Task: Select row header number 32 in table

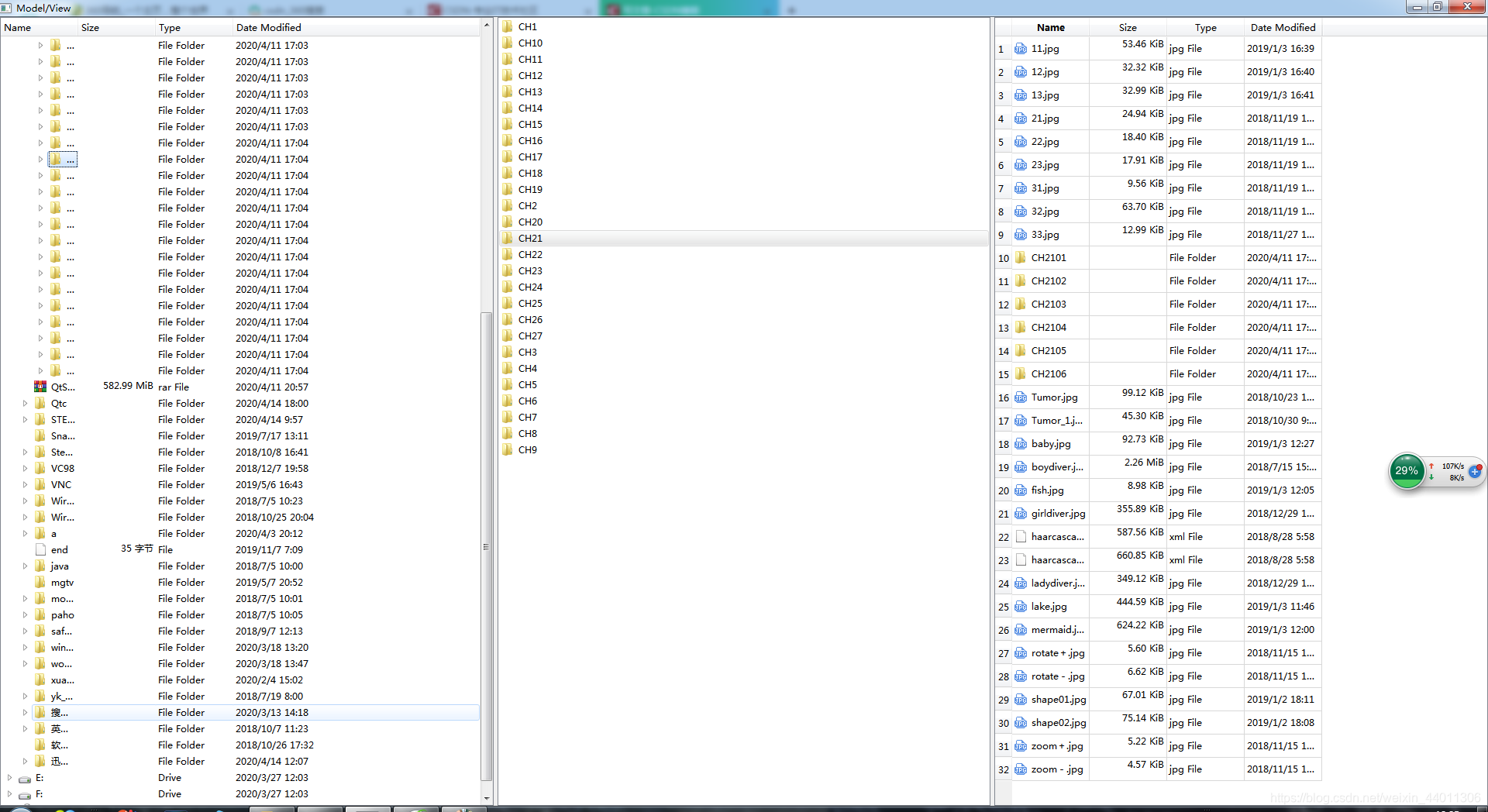Action: point(1004,769)
